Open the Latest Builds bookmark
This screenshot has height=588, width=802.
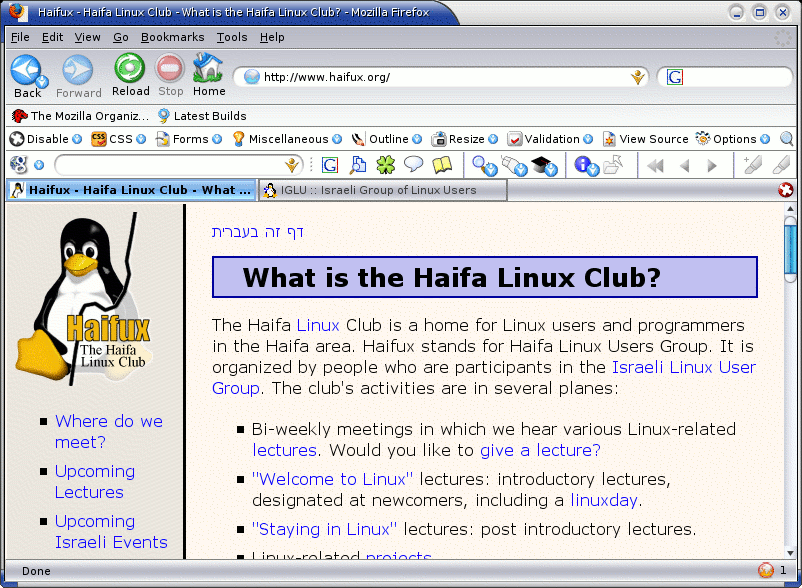click(202, 116)
